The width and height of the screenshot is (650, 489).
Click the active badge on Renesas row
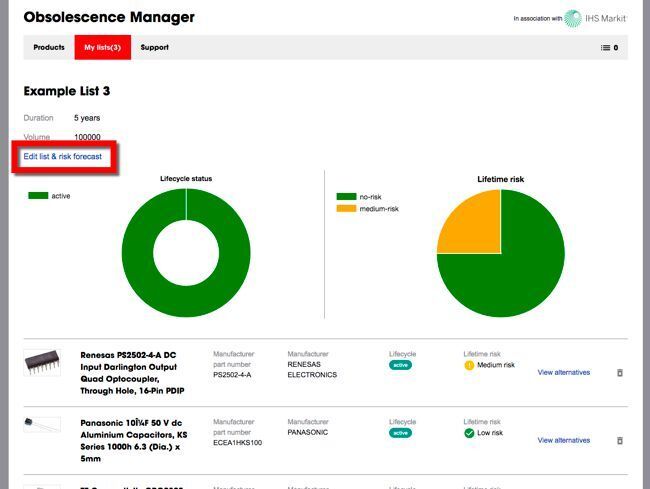click(x=400, y=365)
